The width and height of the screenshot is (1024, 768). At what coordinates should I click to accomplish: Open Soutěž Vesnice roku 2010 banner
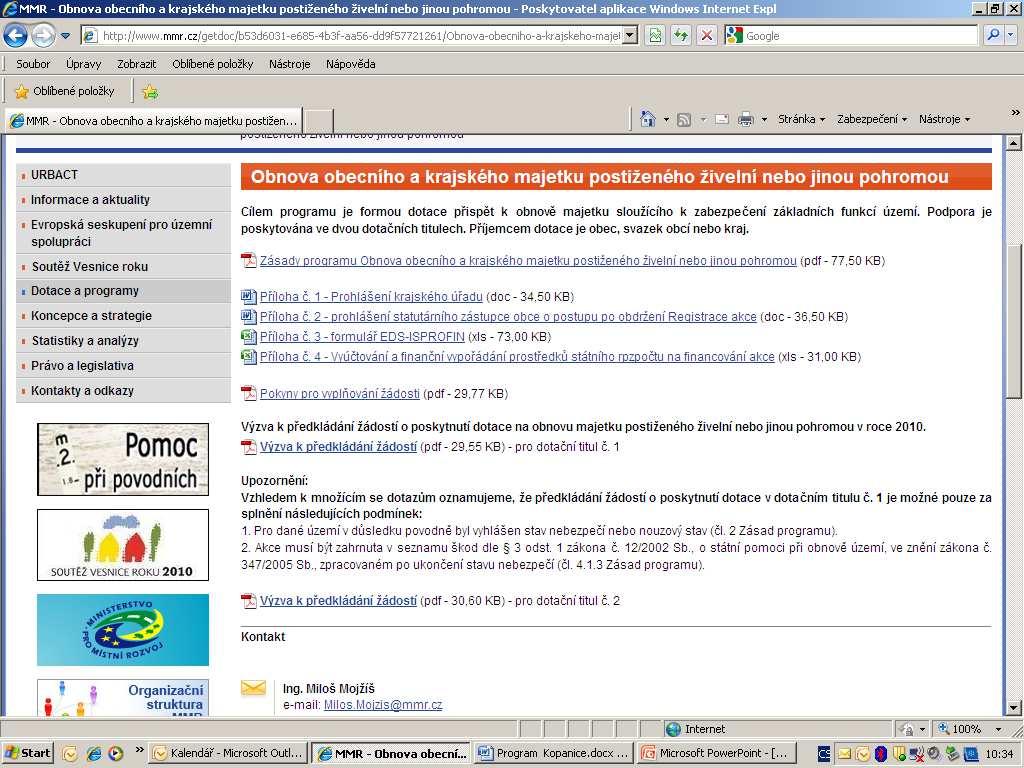[123, 545]
